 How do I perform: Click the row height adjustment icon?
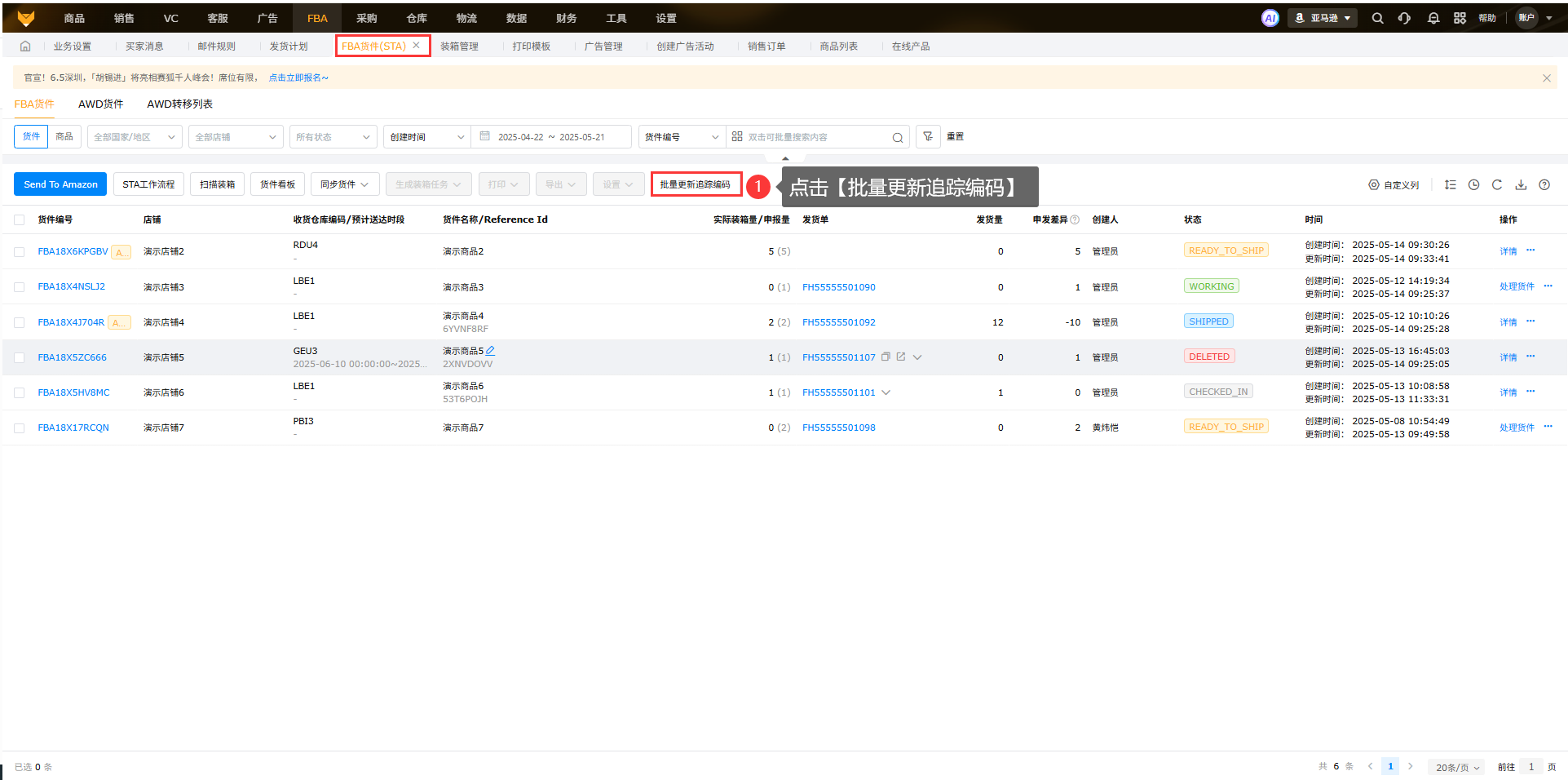[x=1450, y=185]
